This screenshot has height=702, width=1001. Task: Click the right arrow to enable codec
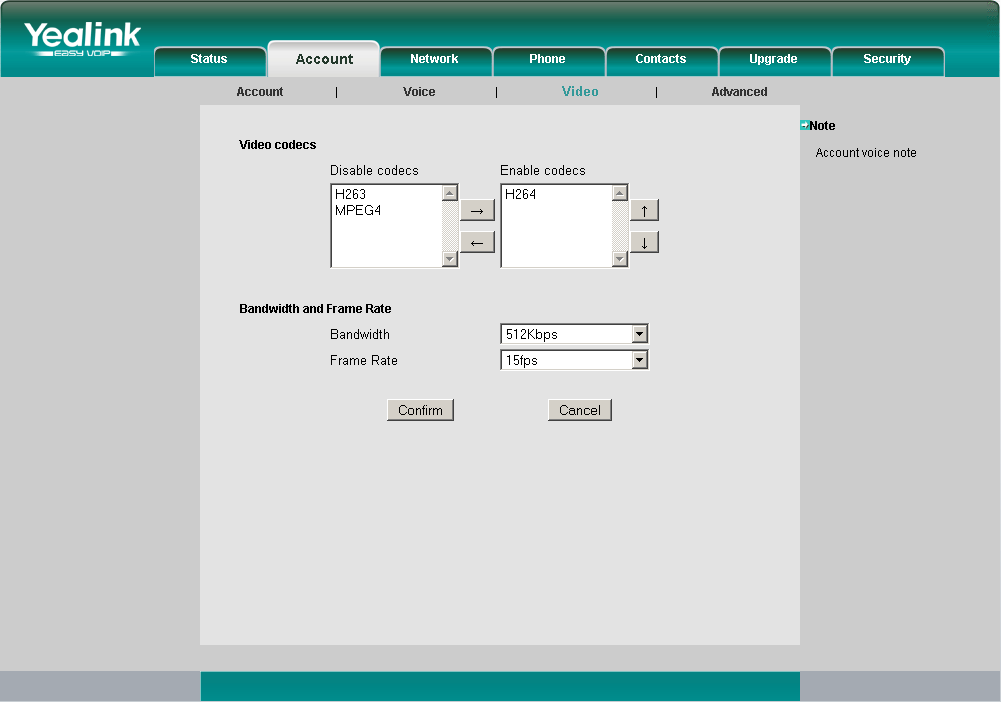(x=477, y=211)
